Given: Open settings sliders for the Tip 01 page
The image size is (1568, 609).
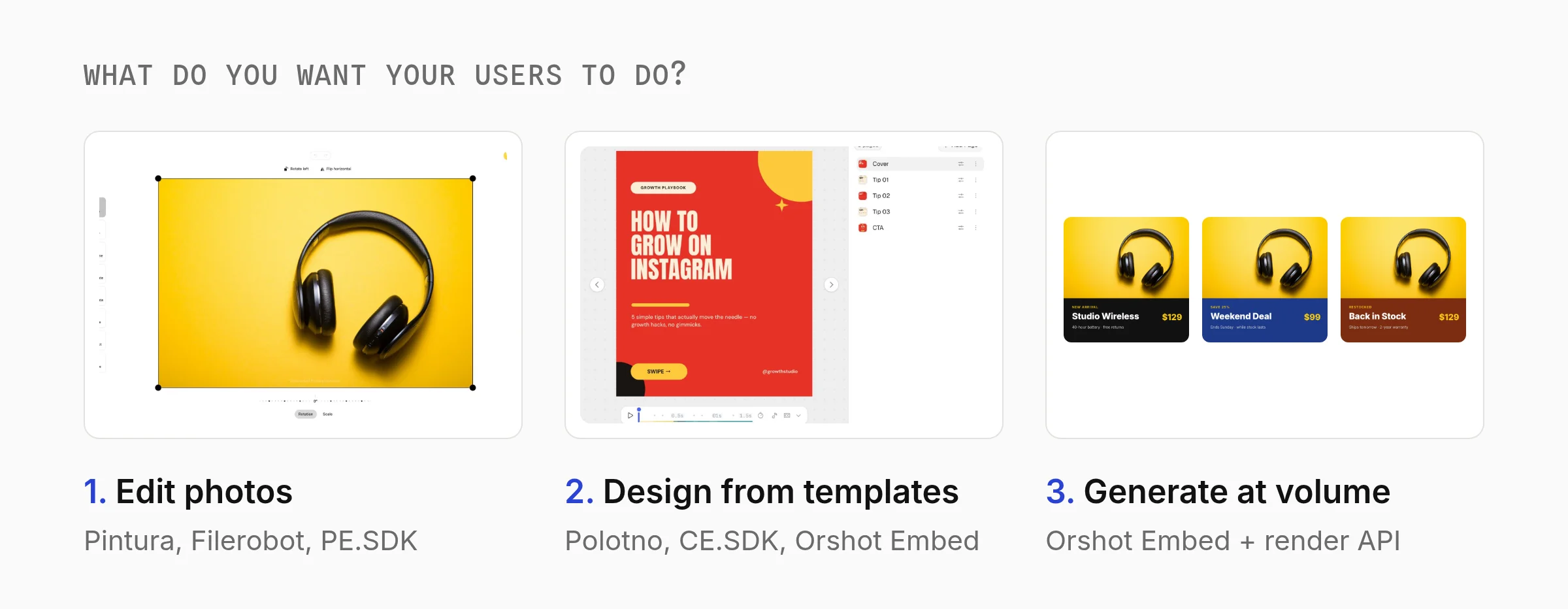Looking at the screenshot, I should tap(960, 180).
